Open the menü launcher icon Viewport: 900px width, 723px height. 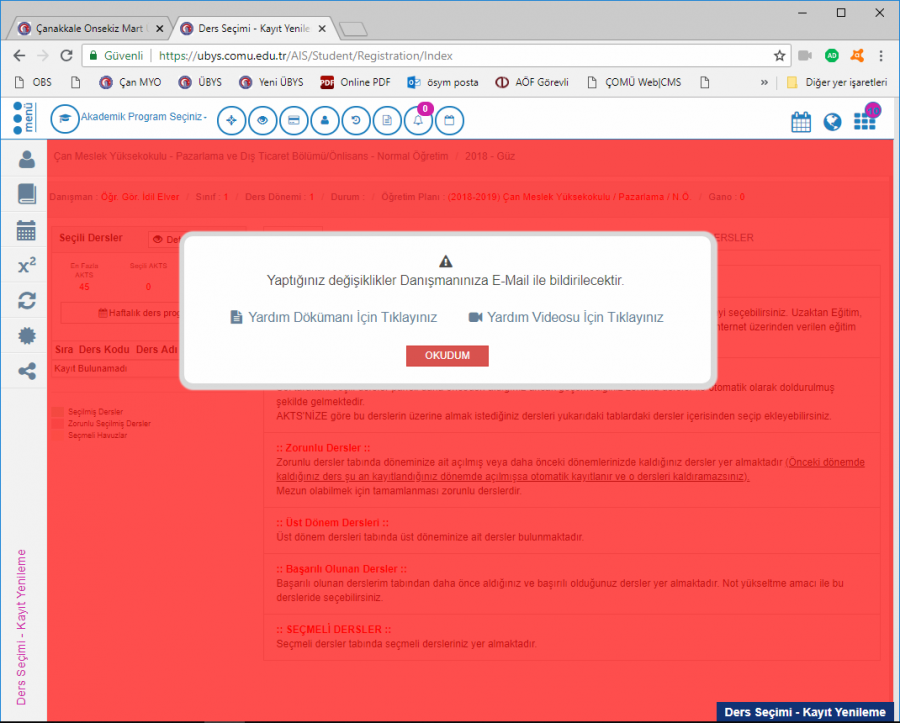coord(24,118)
